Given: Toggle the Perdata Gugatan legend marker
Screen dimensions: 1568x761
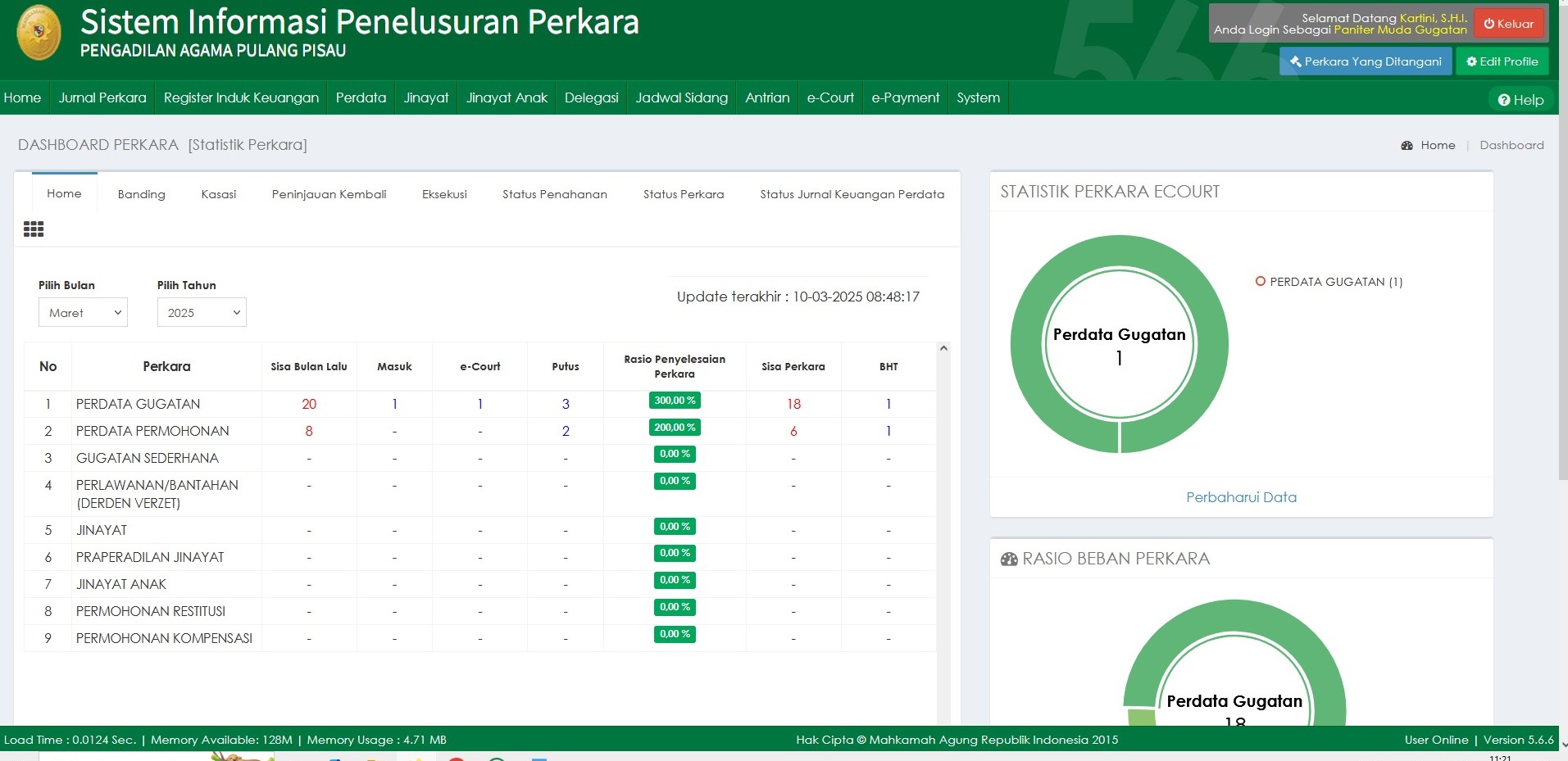Looking at the screenshot, I should point(1260,281).
